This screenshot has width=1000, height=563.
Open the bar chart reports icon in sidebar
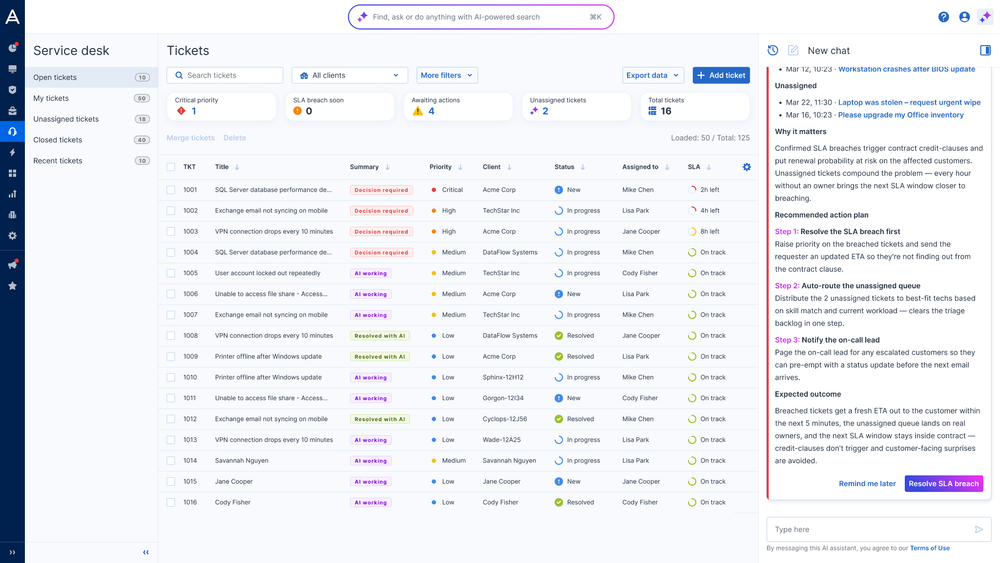pos(12,194)
